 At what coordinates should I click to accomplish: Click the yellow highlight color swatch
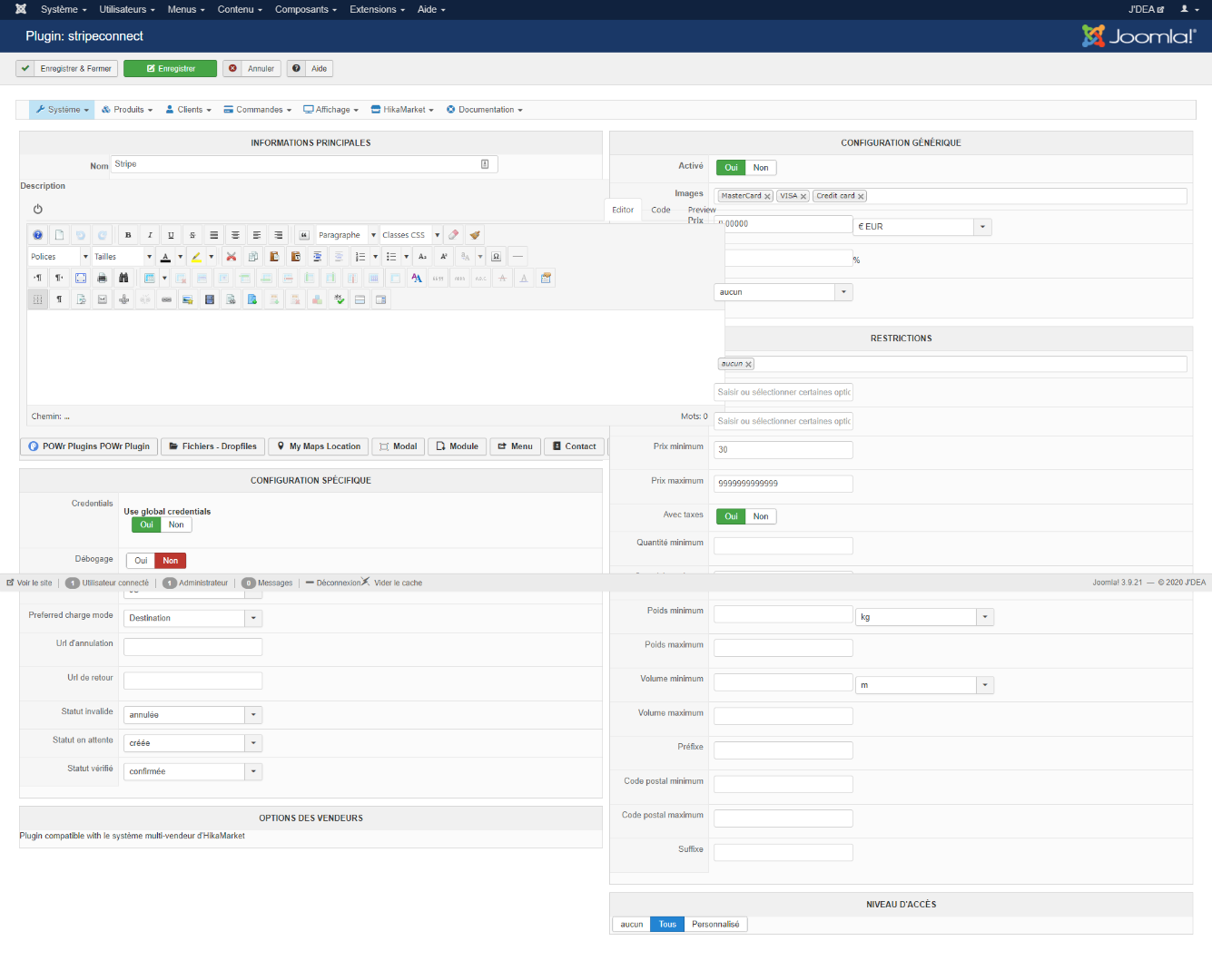[196, 257]
